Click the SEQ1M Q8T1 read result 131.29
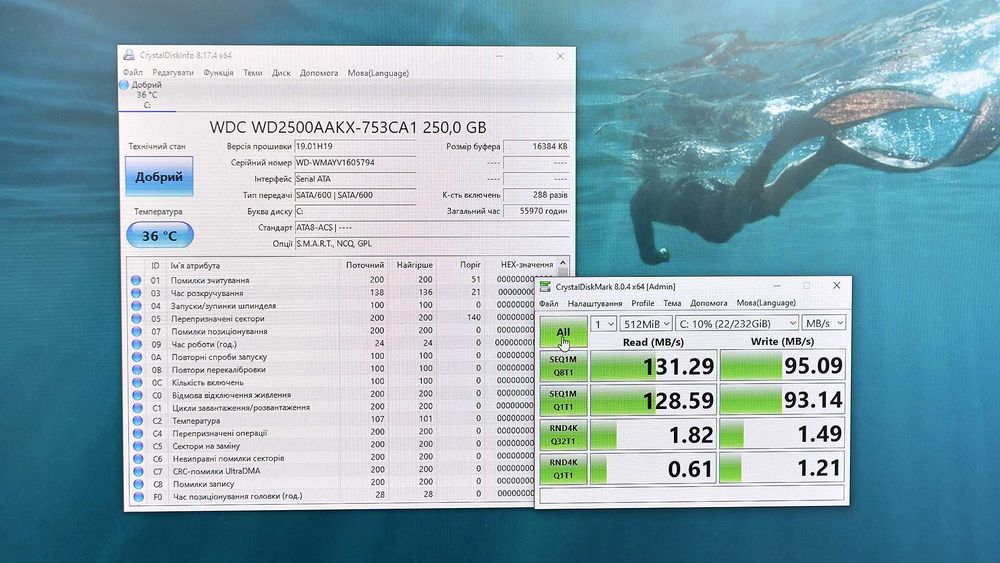The height and width of the screenshot is (563, 1000). [653, 366]
